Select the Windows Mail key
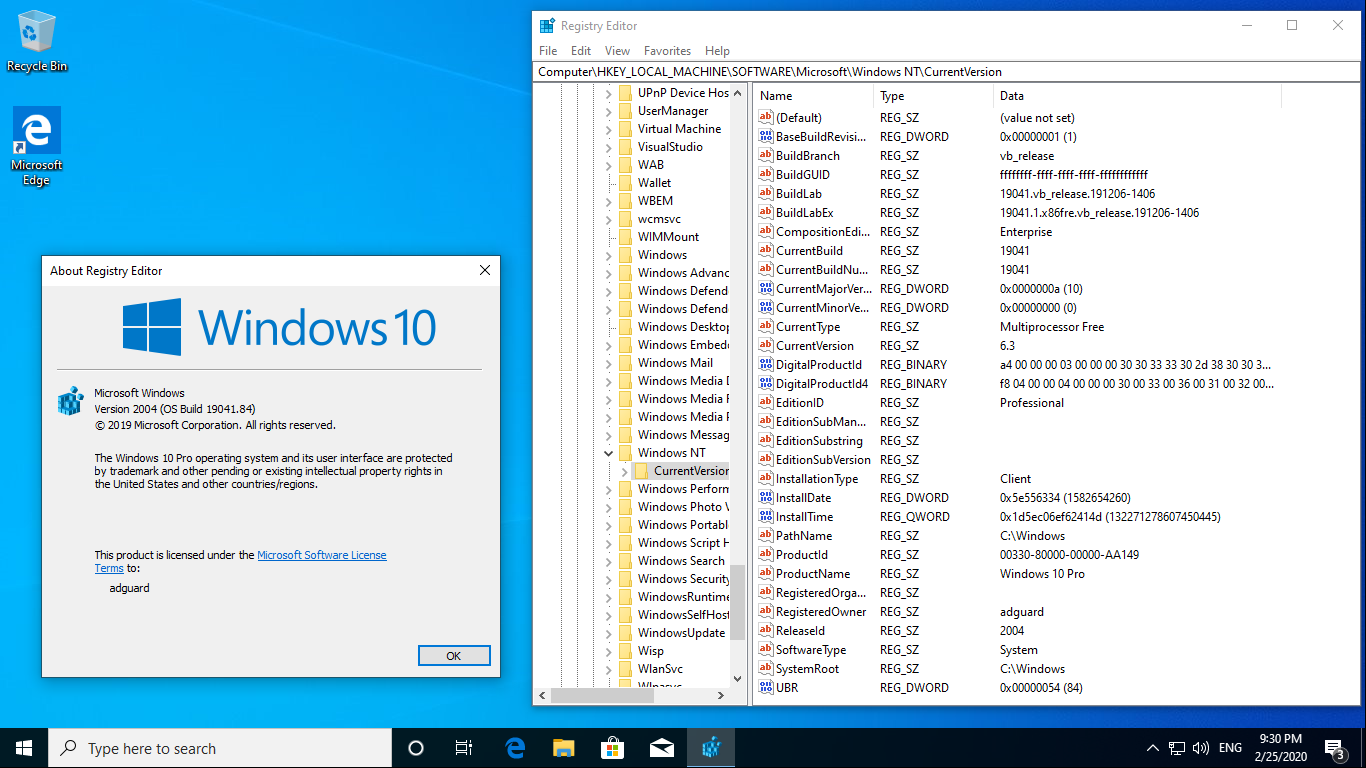The height and width of the screenshot is (768, 1366). point(675,363)
